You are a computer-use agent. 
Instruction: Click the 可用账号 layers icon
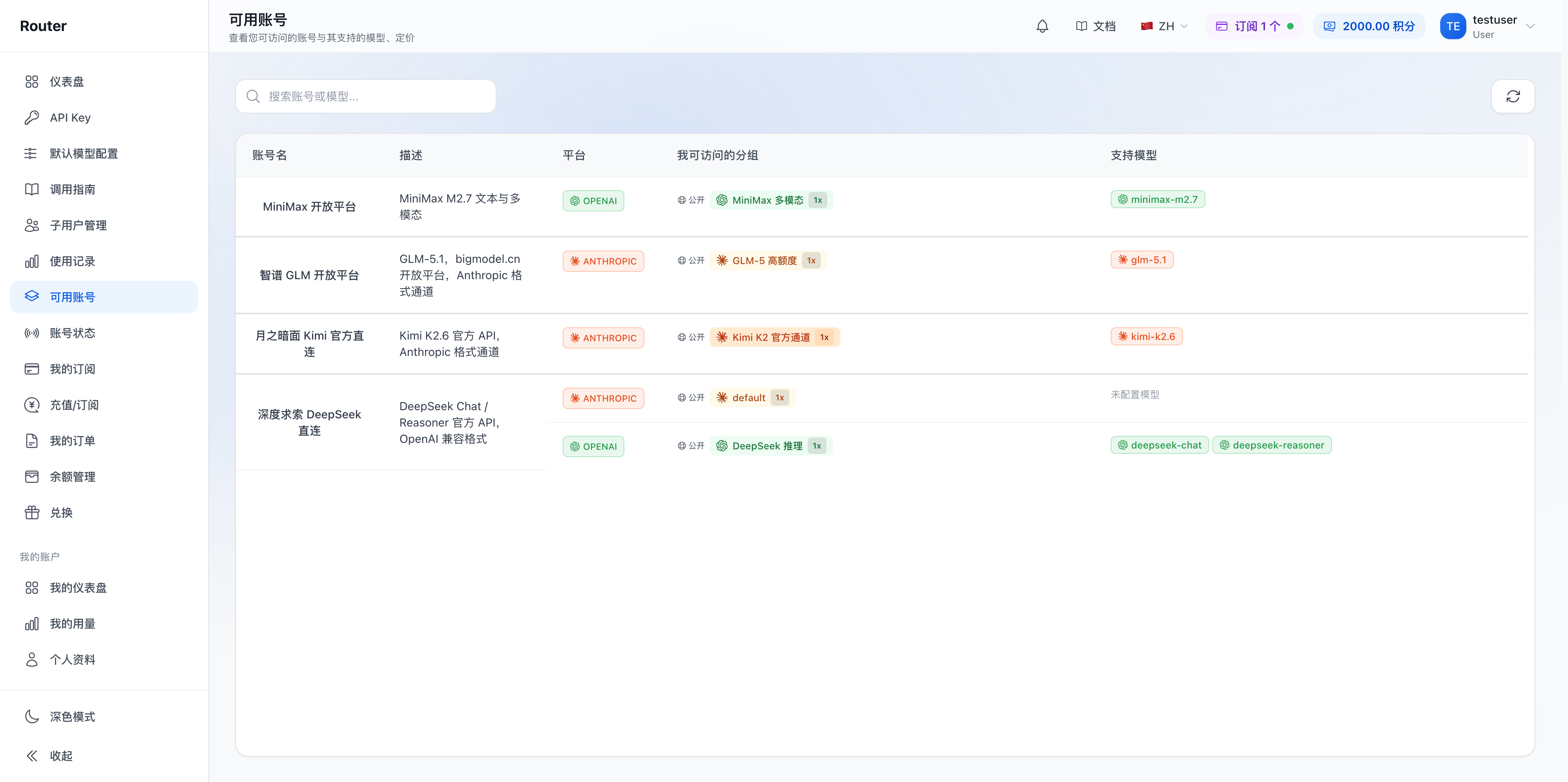click(32, 296)
